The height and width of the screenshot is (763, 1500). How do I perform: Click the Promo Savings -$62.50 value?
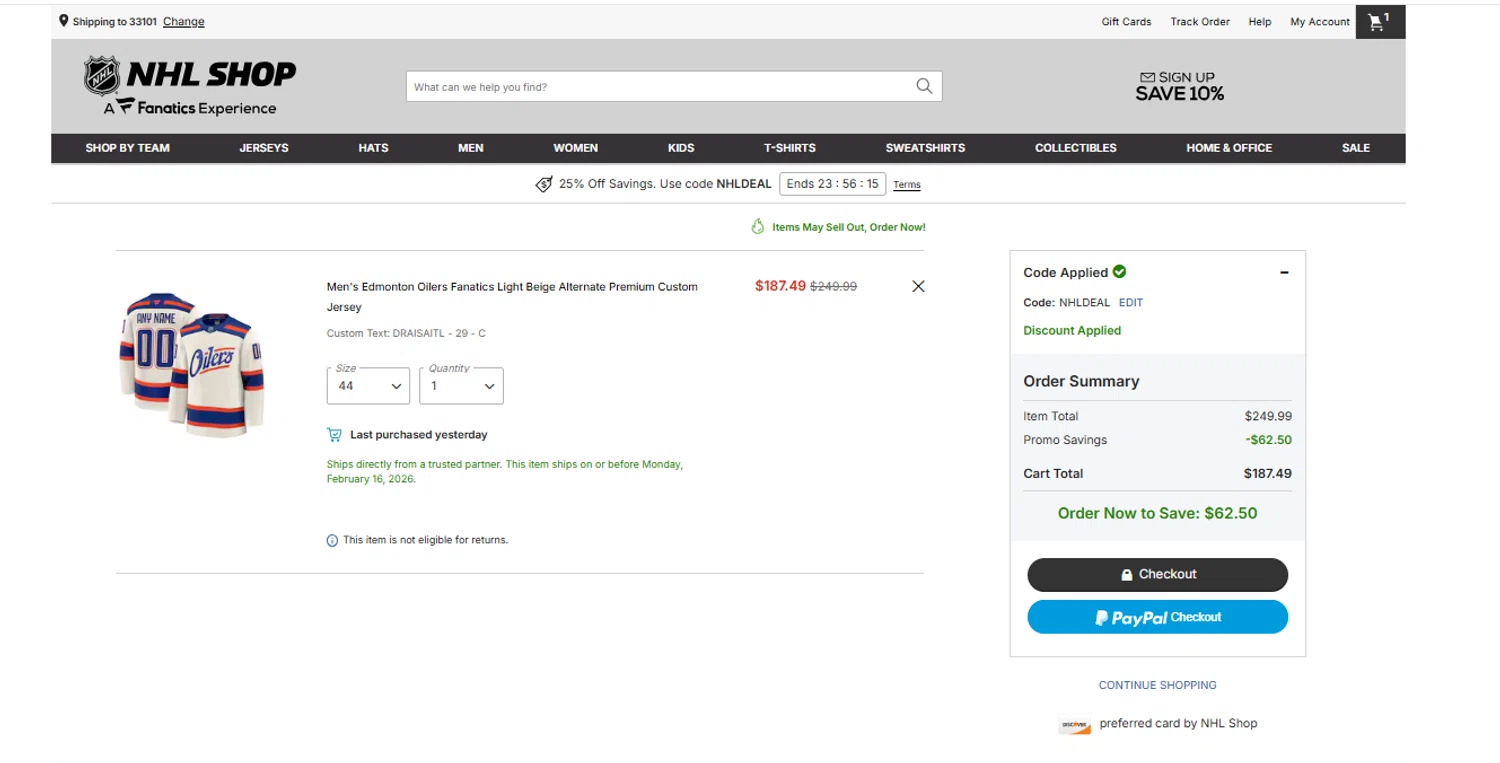(x=1268, y=440)
